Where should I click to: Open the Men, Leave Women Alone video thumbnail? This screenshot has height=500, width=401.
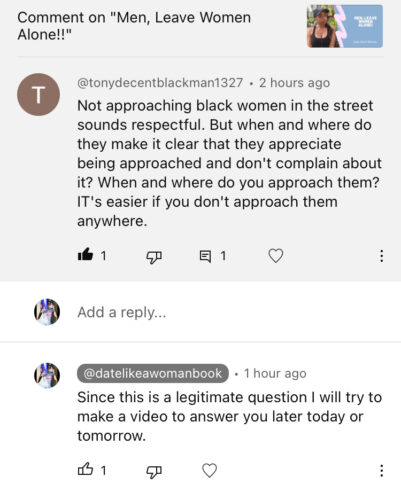pyautogui.click(x=345, y=26)
